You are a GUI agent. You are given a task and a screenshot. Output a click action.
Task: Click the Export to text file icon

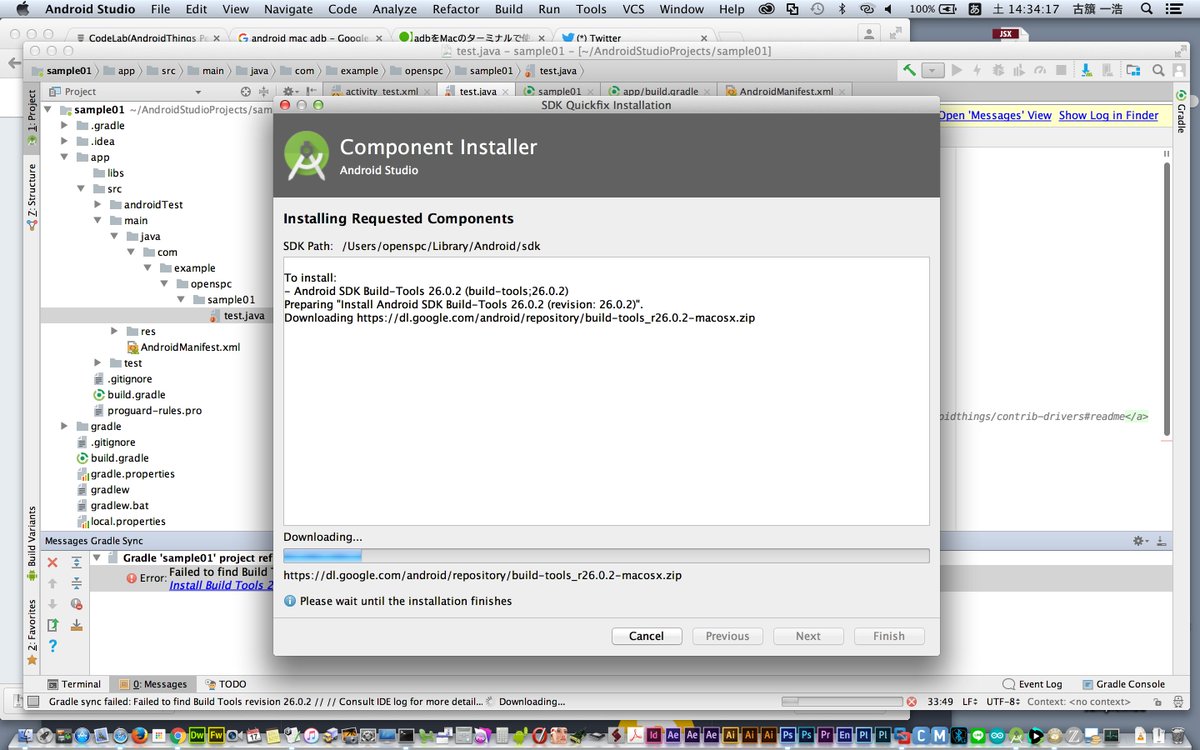53,625
